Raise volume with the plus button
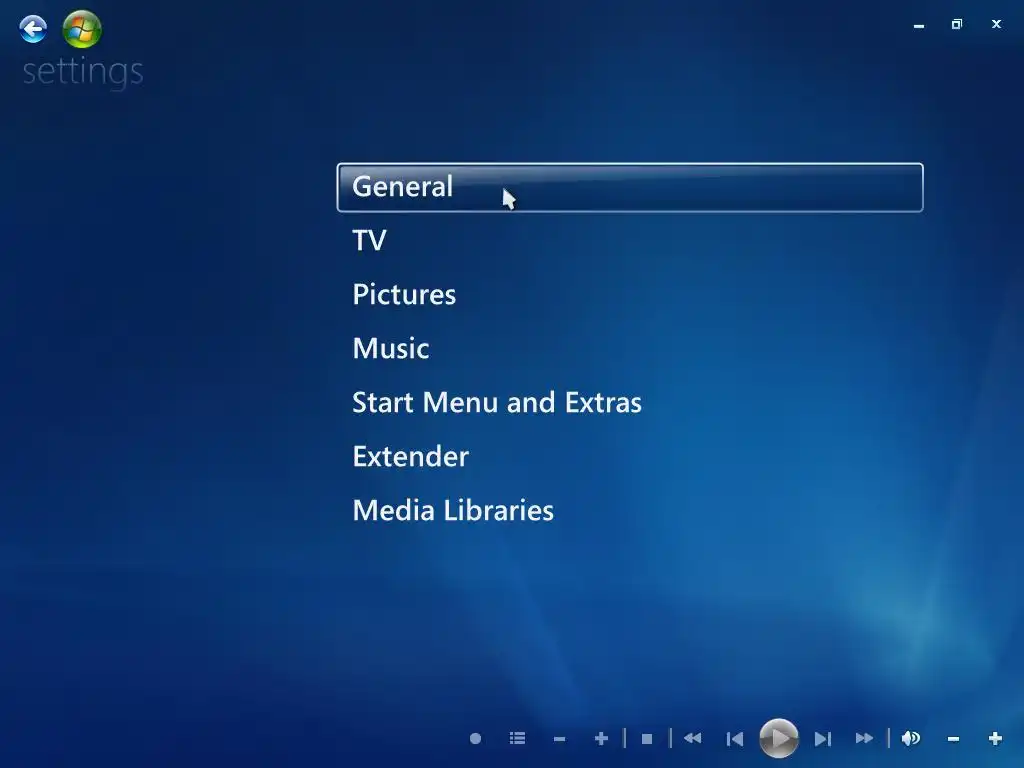The height and width of the screenshot is (768, 1024). point(995,739)
